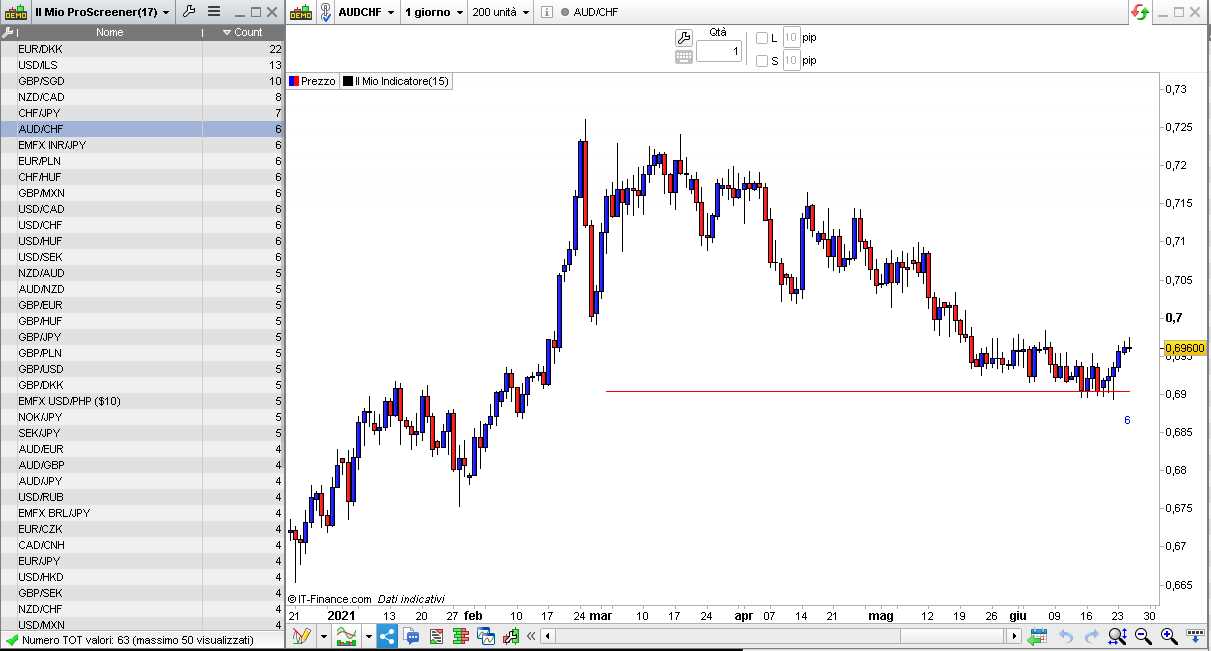Select CHF/JPY row in screener
Viewport: 1211px width, 651px height.
142,113
